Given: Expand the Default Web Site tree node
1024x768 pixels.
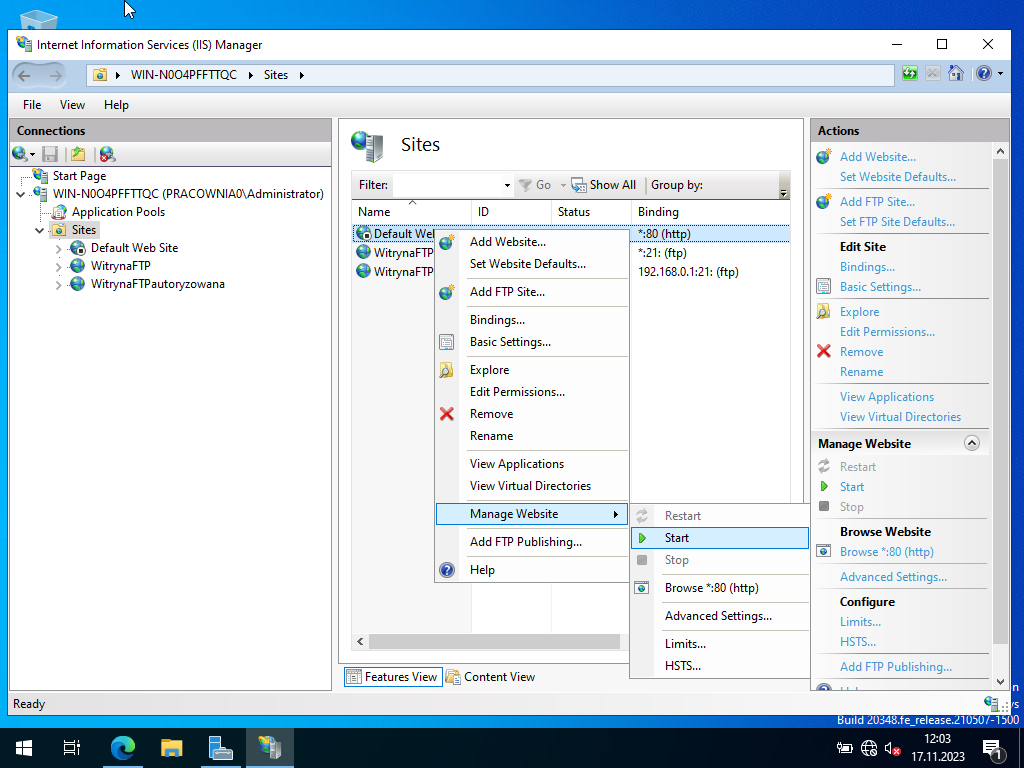Looking at the screenshot, I should tap(59, 249).
